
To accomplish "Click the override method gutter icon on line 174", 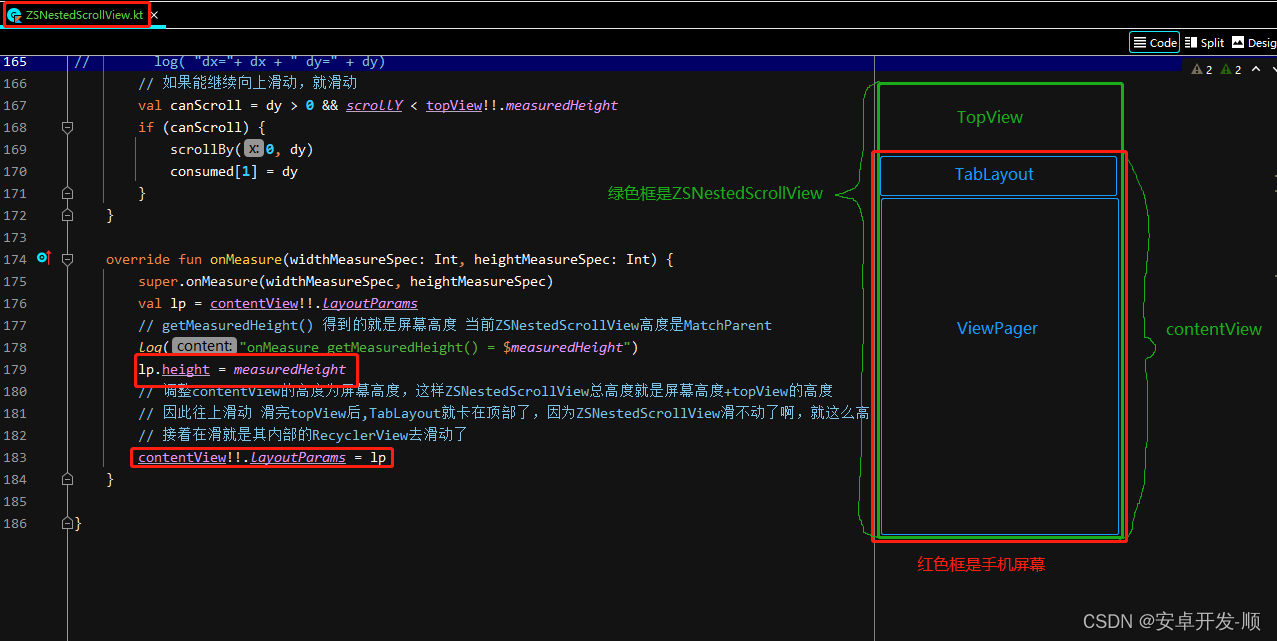I will (43, 258).
